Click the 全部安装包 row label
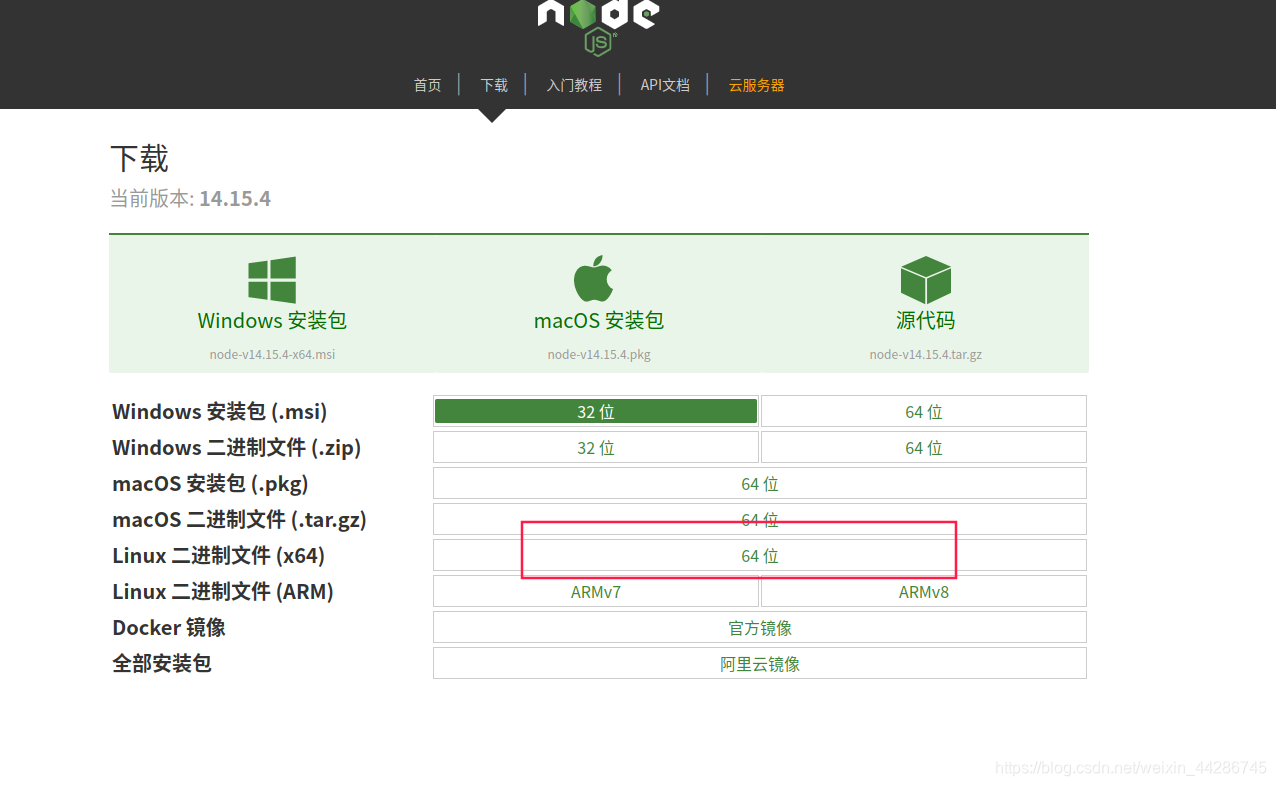The width and height of the screenshot is (1276, 786). tap(162, 663)
